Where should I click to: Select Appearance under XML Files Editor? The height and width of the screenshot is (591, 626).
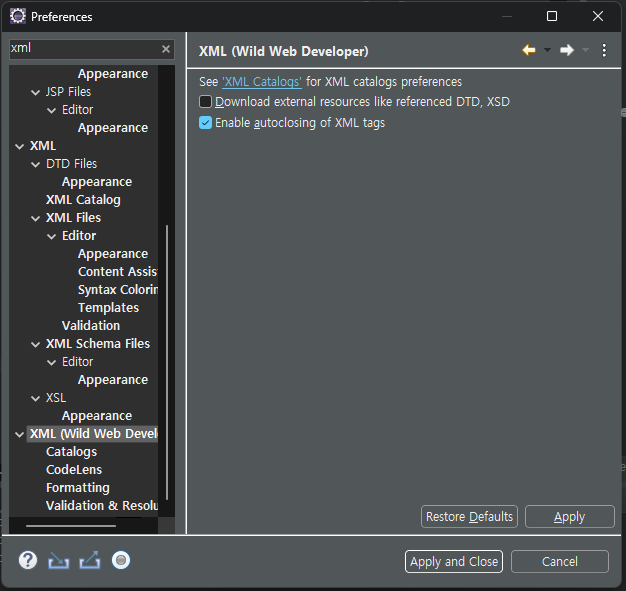(113, 254)
